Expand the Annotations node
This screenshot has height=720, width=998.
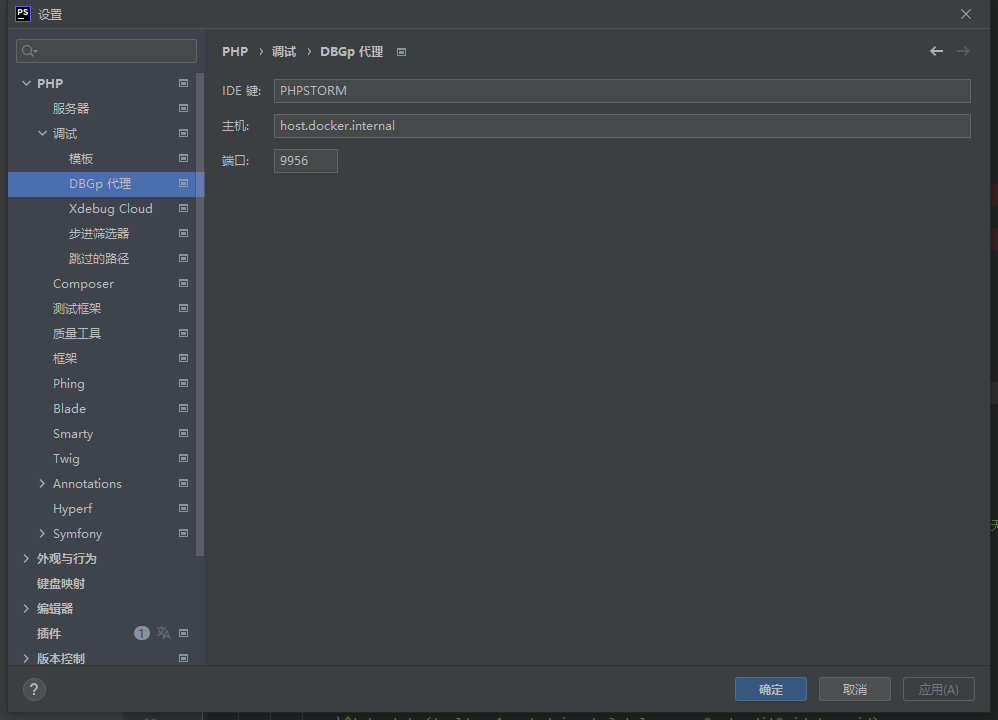pyautogui.click(x=42, y=483)
